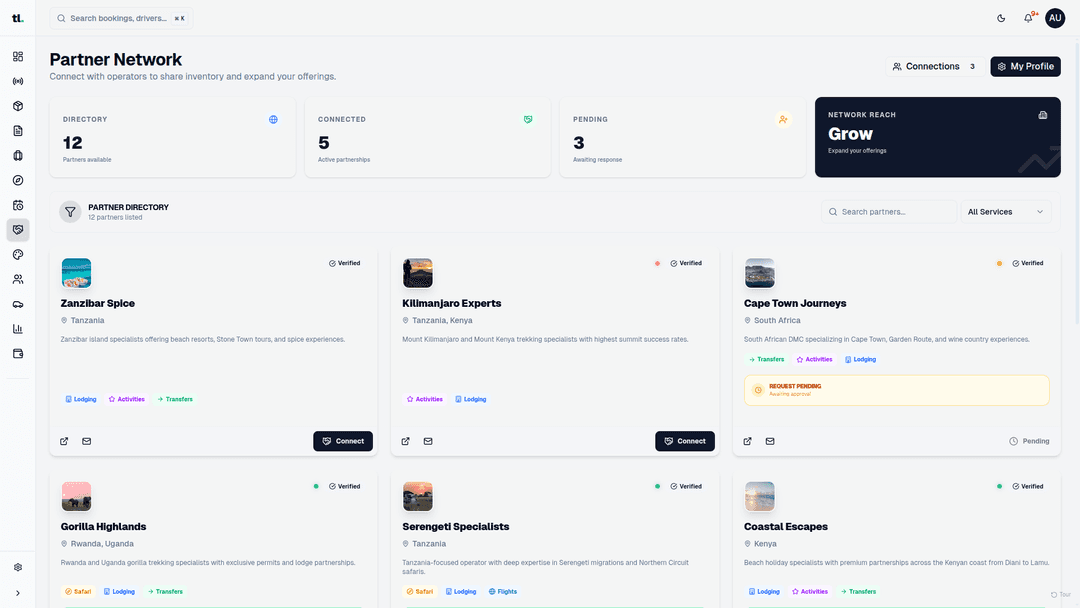Toggle dark mode using the moon icon
Screen dimensions: 1080x608
point(1000,18)
